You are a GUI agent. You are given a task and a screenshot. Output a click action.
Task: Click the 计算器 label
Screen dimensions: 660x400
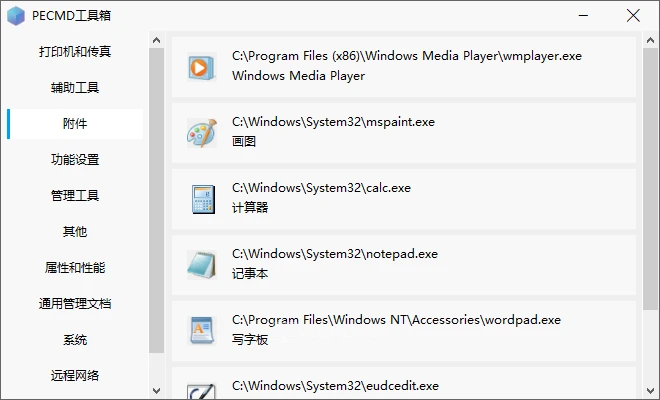pos(250,208)
